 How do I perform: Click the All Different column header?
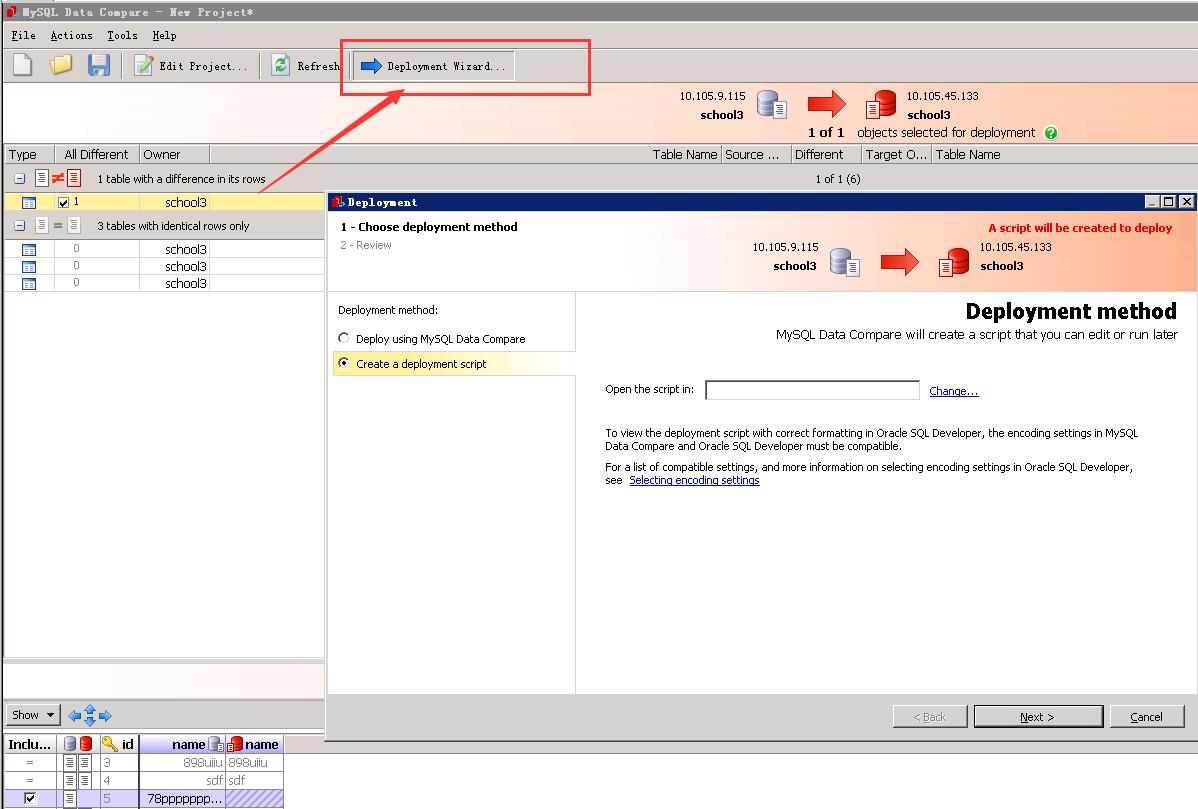(97, 154)
